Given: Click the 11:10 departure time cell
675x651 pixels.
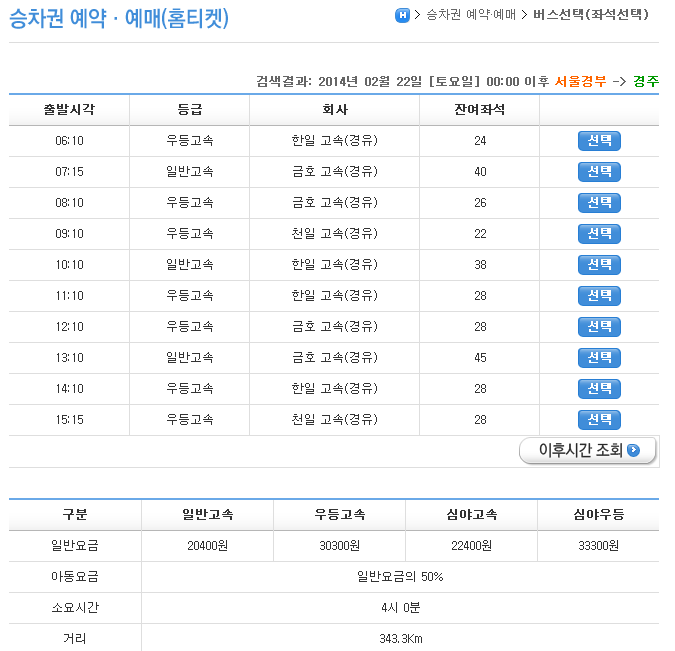Looking at the screenshot, I should pos(69,296).
